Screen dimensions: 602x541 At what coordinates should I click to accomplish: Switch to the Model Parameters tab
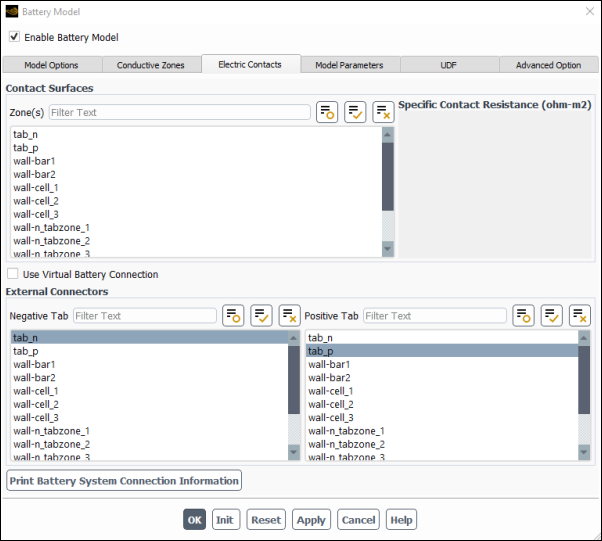coord(349,65)
